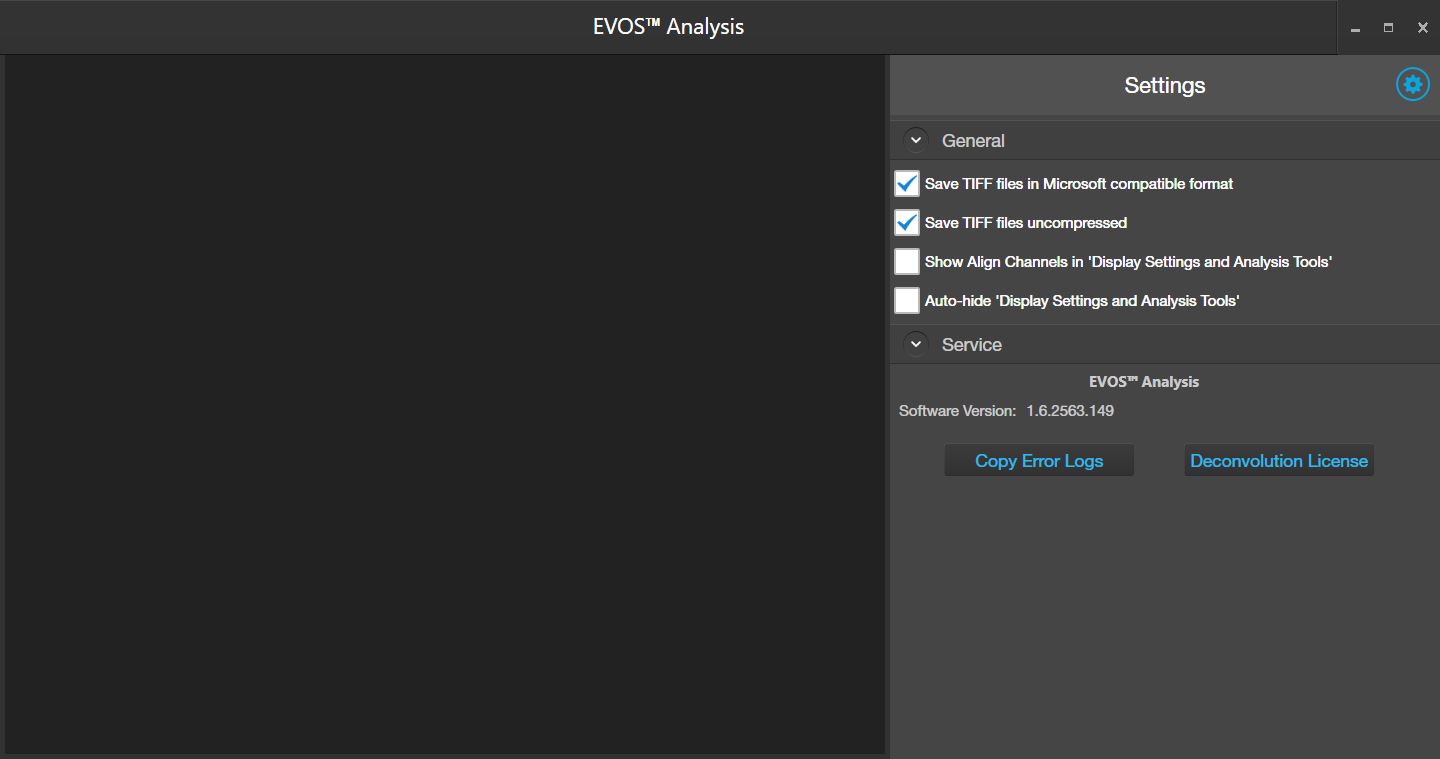Disable the Save TIFF files uncompressed checkbox
This screenshot has height=759, width=1440.
coord(907,223)
